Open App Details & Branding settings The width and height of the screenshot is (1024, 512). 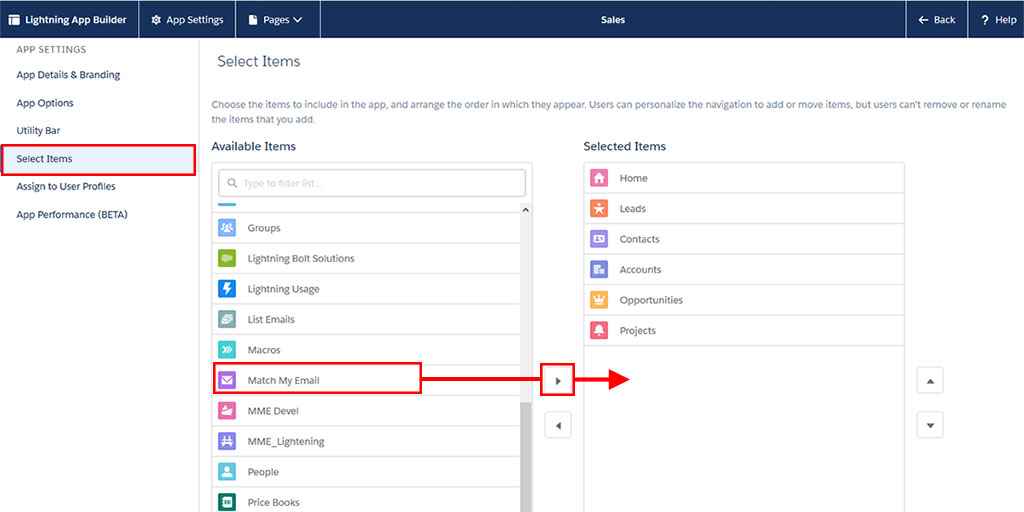pyautogui.click(x=68, y=75)
